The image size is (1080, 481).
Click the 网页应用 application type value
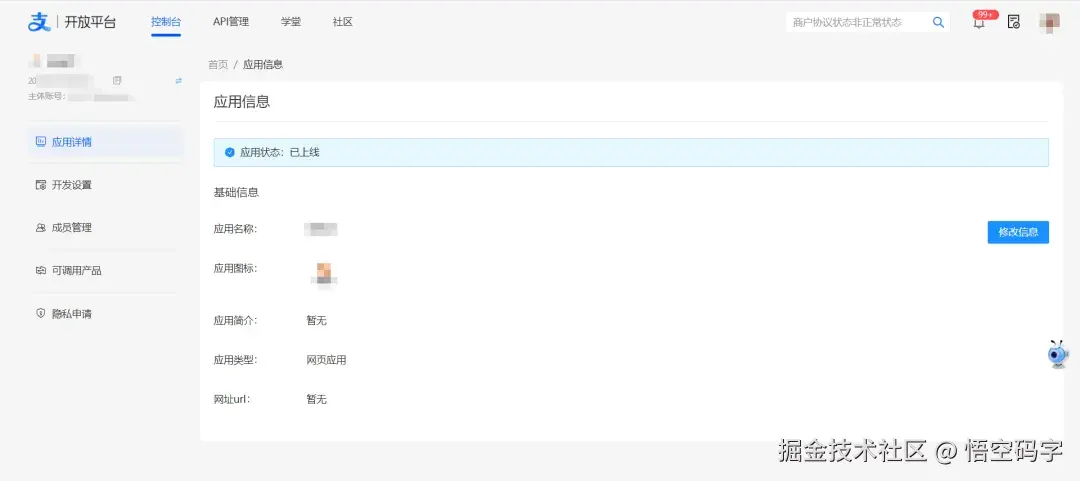pos(326,360)
